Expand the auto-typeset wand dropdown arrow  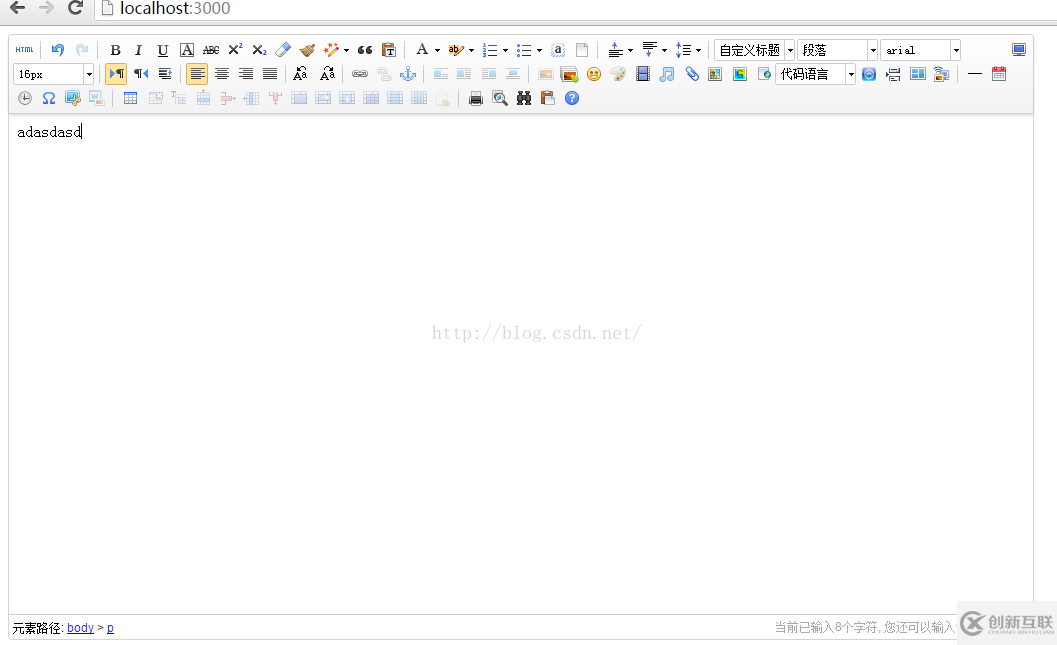coord(346,51)
